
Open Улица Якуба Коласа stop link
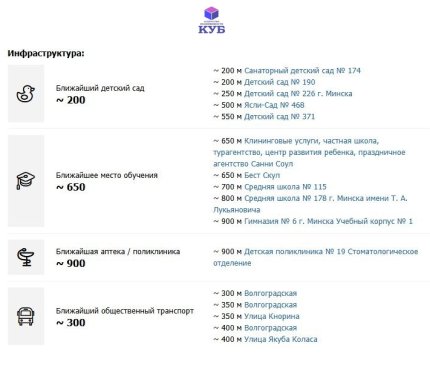[x=281, y=339]
